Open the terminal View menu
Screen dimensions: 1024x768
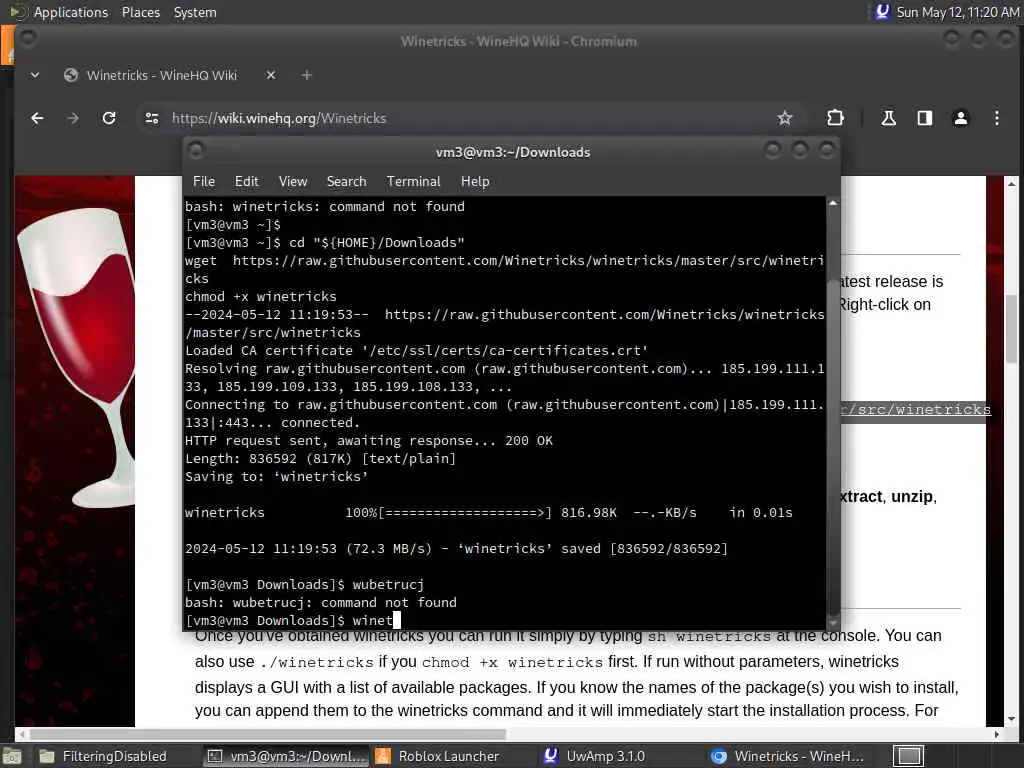coord(293,182)
